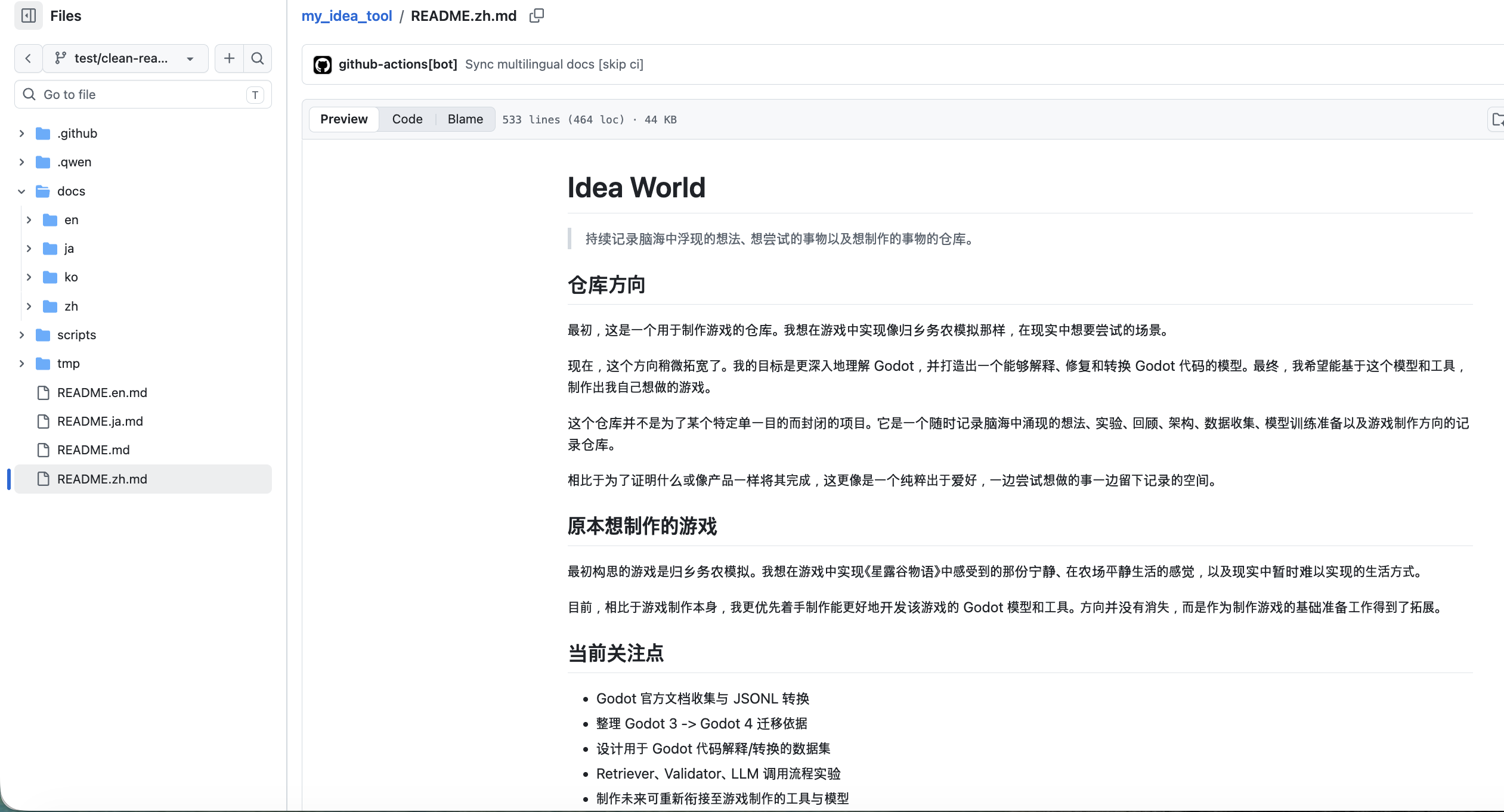The width and height of the screenshot is (1504, 812).
Task: Click bullet 整理 Godot 3 -> Godot 4 迁移依据
Action: (701, 724)
